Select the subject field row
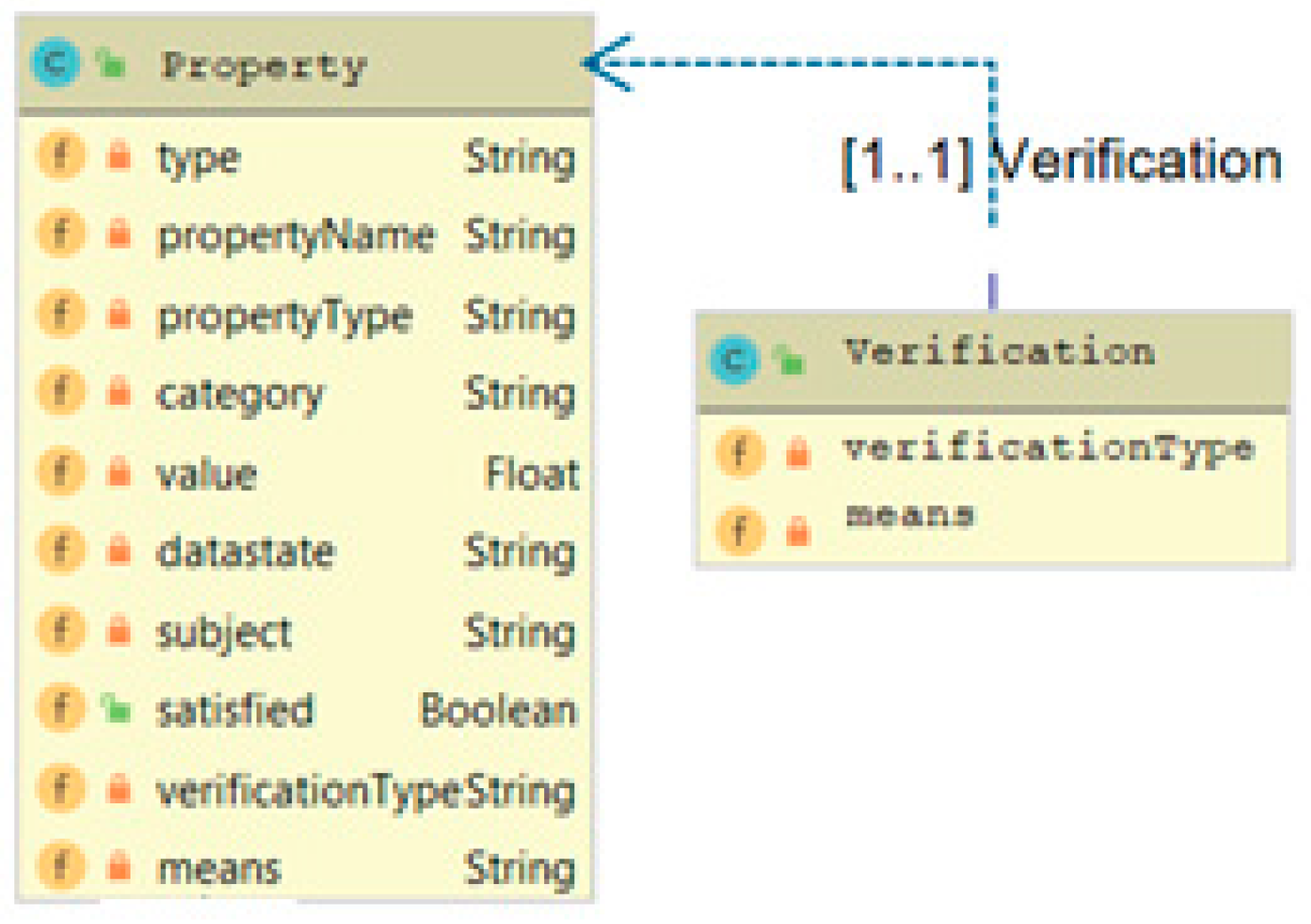Viewport: 1311px width, 924px height. coord(305,630)
